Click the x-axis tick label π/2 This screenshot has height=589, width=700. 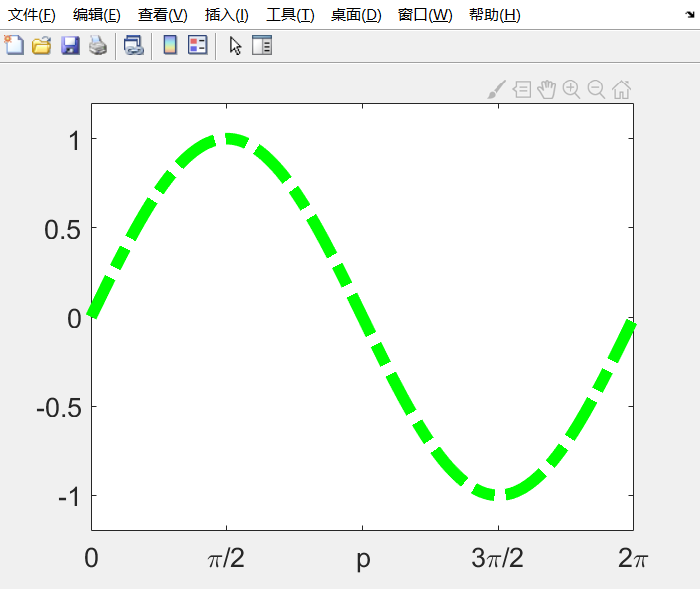226,558
